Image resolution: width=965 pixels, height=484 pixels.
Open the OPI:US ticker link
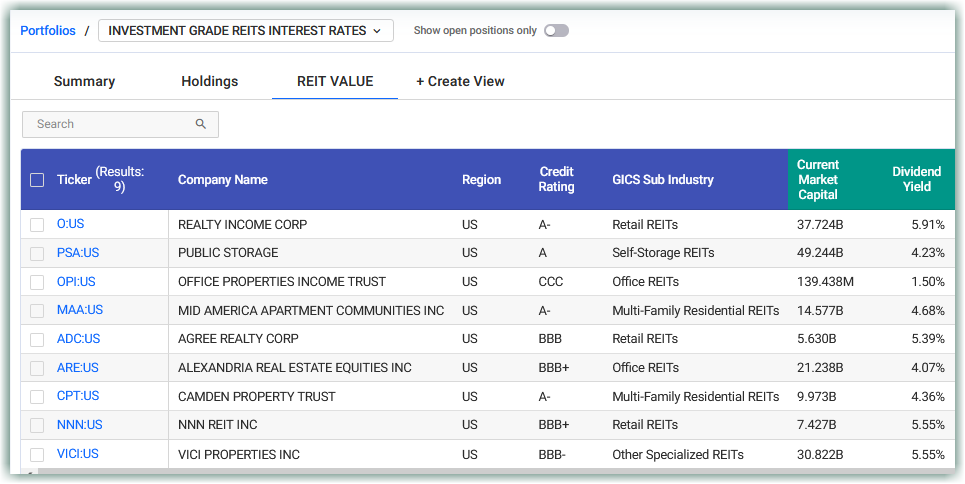76,282
